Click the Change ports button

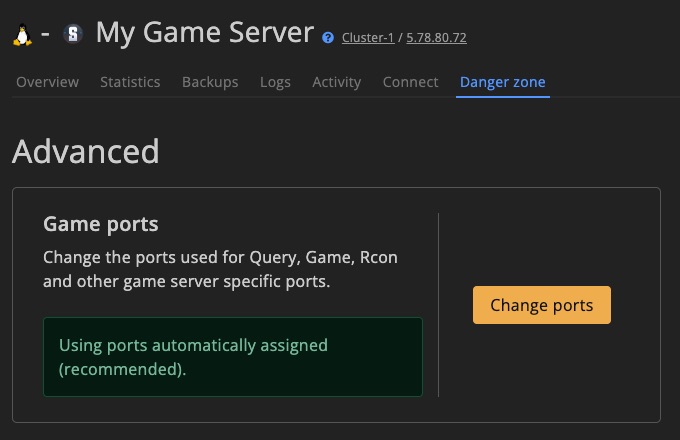pos(542,305)
